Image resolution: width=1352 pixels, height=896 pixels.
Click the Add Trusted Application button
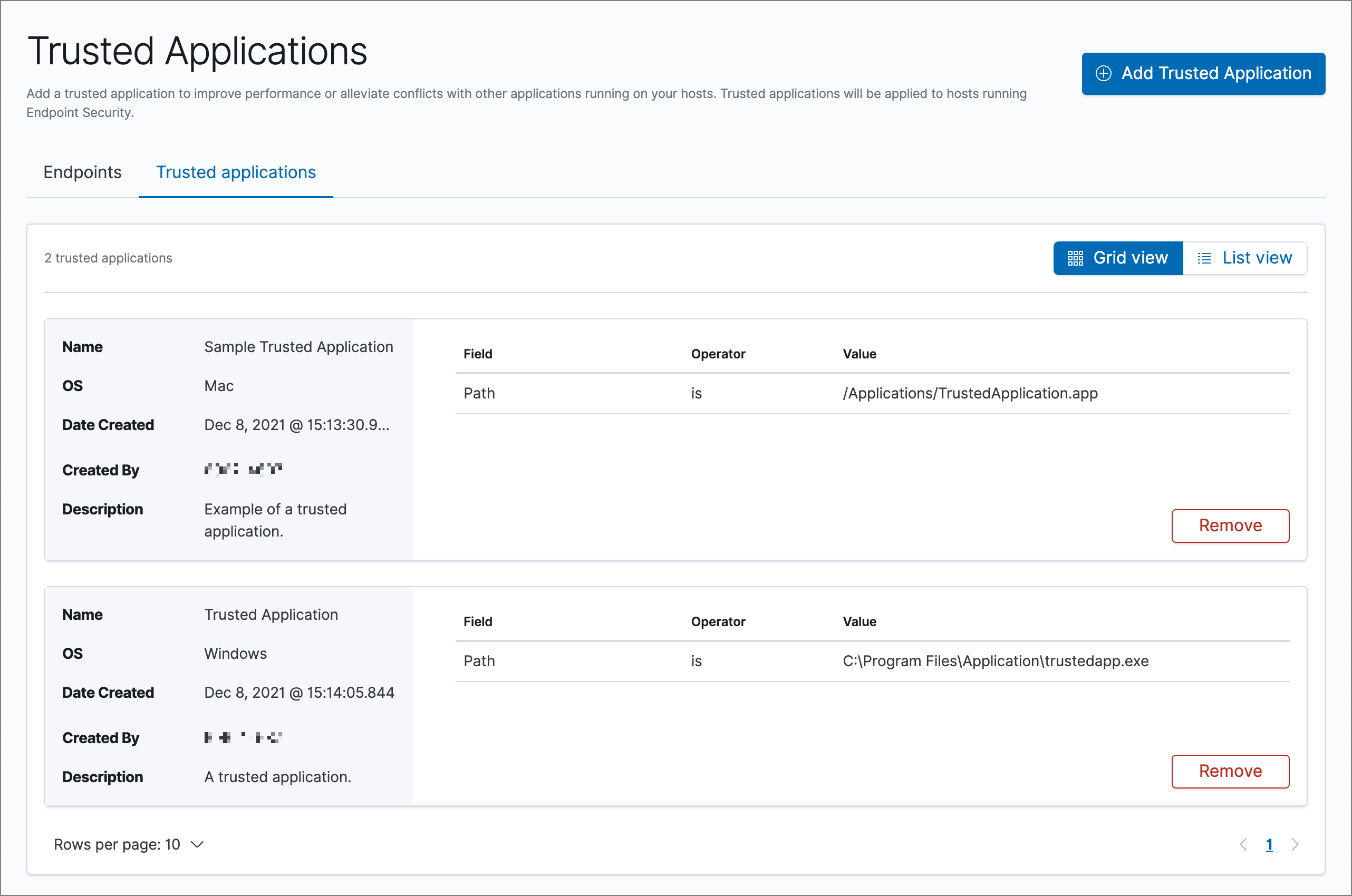click(x=1203, y=74)
